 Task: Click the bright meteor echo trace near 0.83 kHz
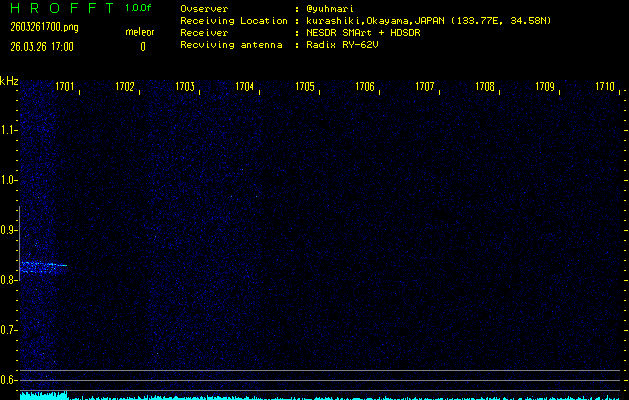click(43, 267)
